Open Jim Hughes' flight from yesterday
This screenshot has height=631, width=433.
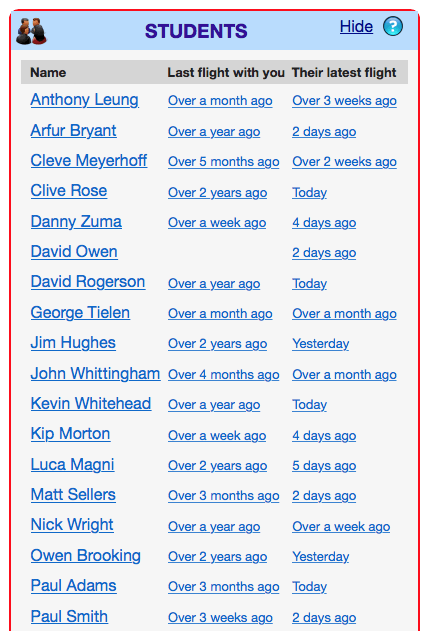pyautogui.click(x=320, y=344)
